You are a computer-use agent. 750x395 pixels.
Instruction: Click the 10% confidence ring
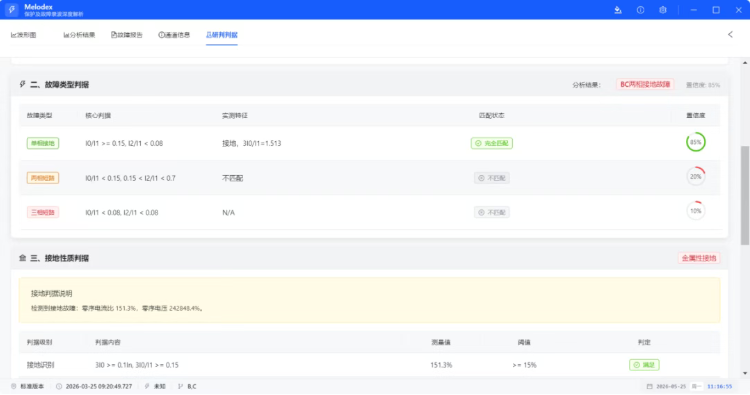click(695, 211)
